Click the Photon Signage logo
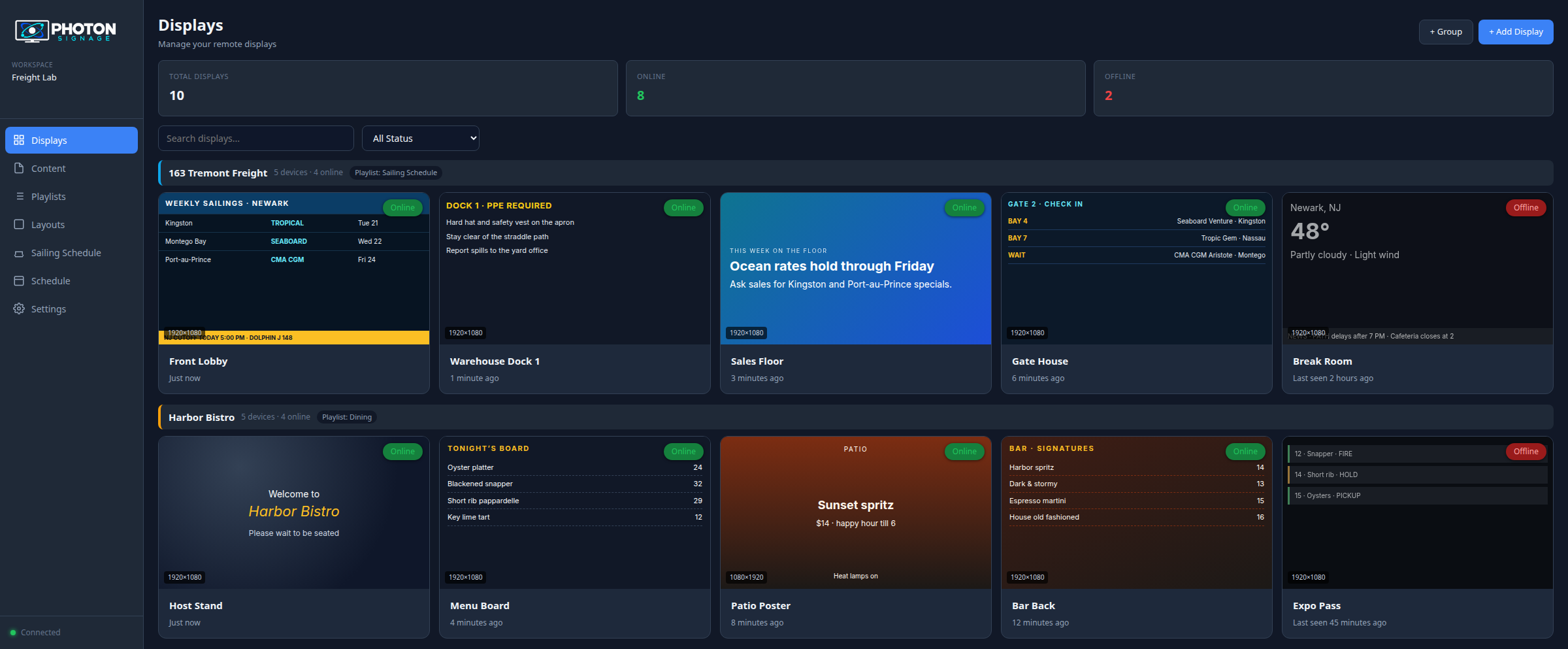The image size is (1568, 649). point(65,31)
